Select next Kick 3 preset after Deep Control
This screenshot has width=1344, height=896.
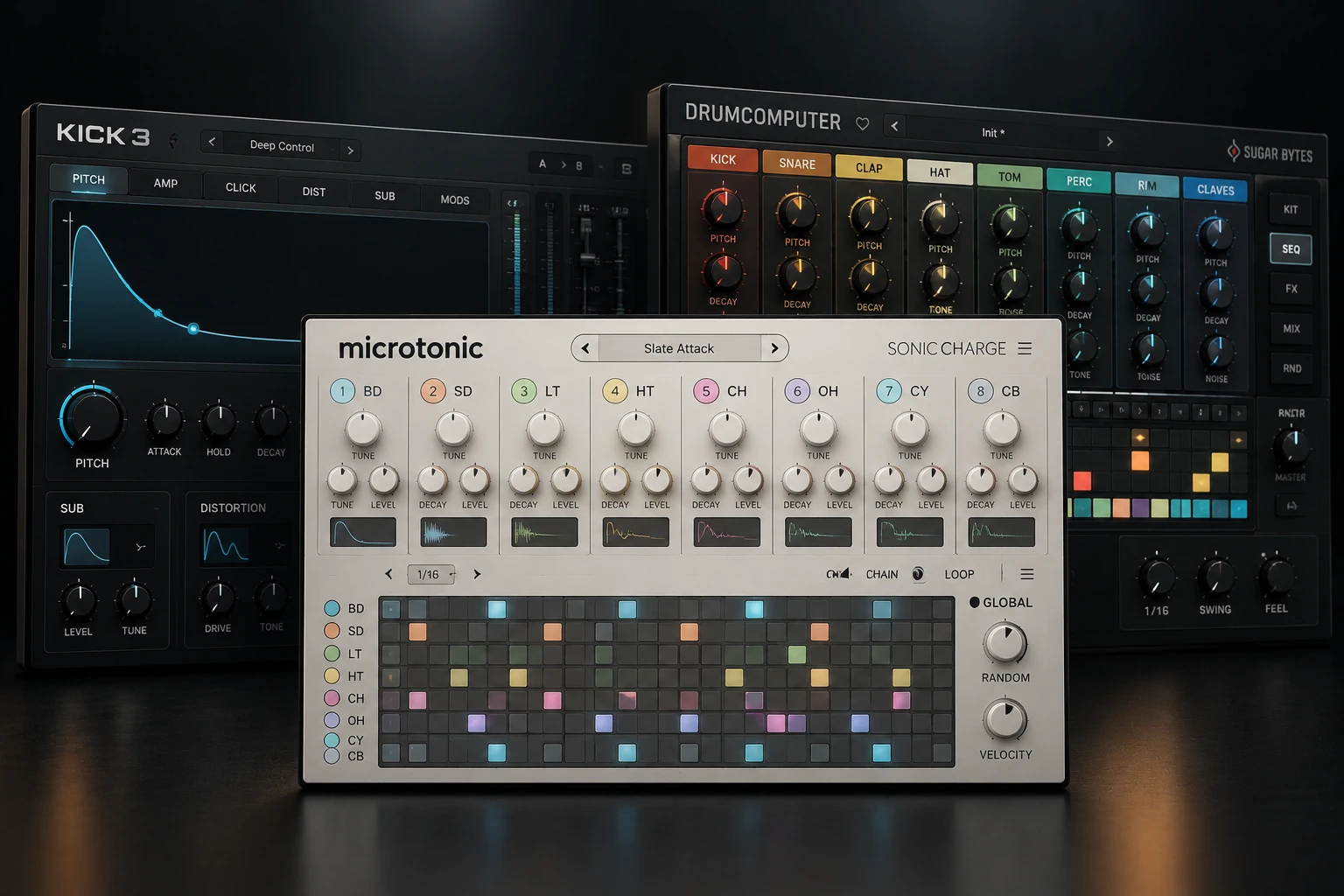click(x=351, y=150)
